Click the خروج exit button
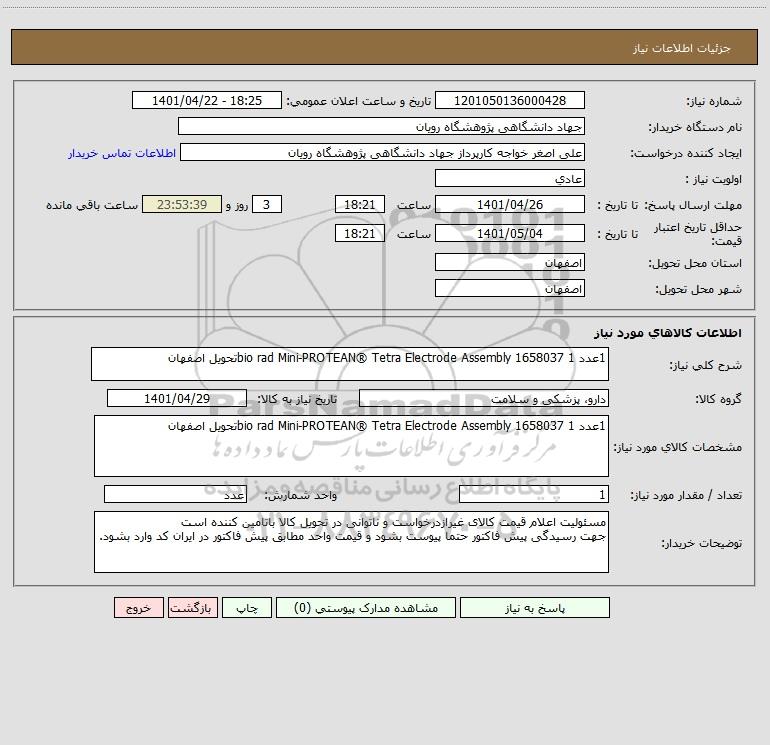This screenshot has width=770, height=745. pos(138,608)
